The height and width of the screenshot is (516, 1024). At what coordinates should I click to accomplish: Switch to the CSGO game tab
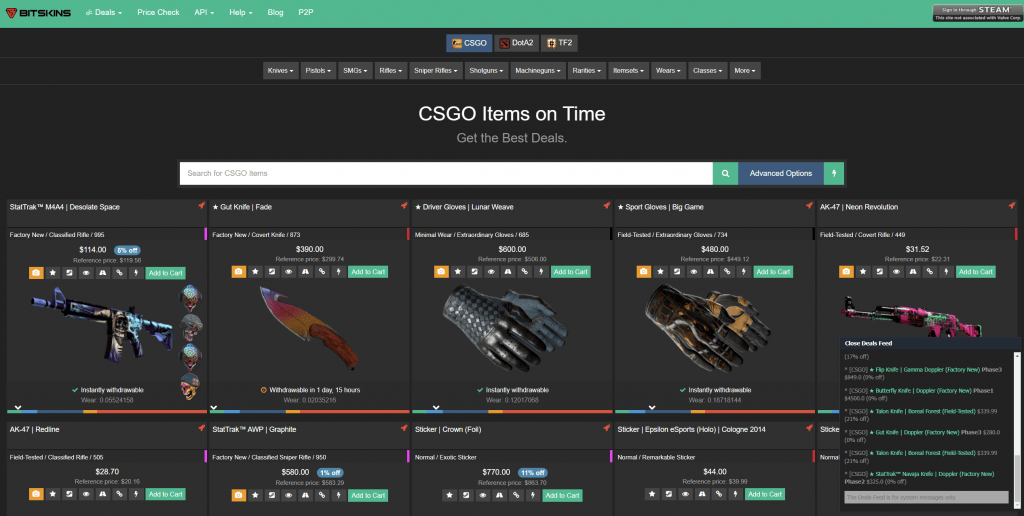[x=469, y=43]
